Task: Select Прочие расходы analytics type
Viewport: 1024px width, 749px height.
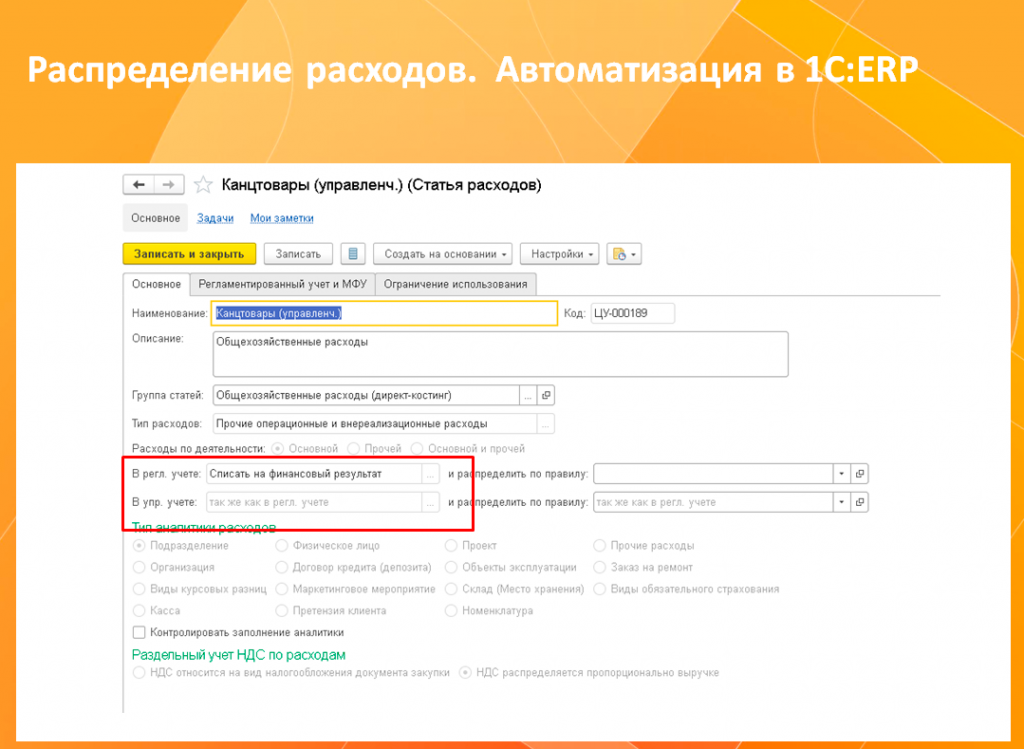Action: coord(600,545)
